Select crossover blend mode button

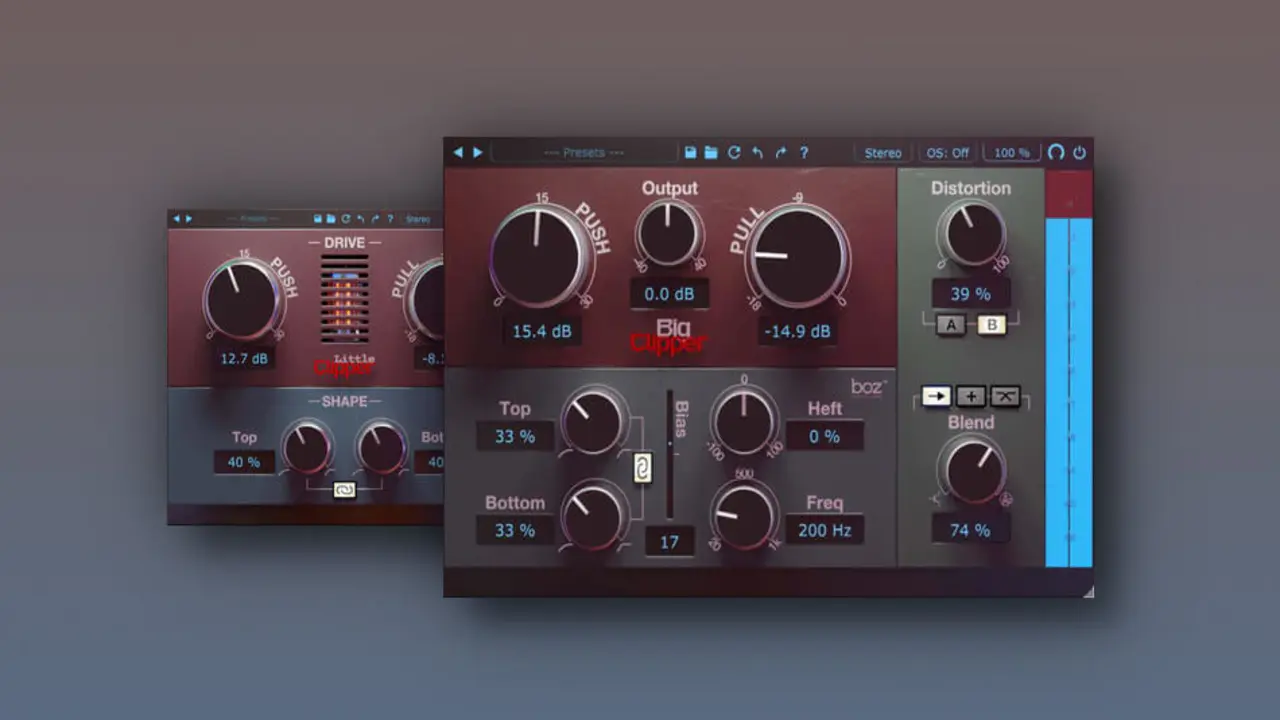point(1005,396)
